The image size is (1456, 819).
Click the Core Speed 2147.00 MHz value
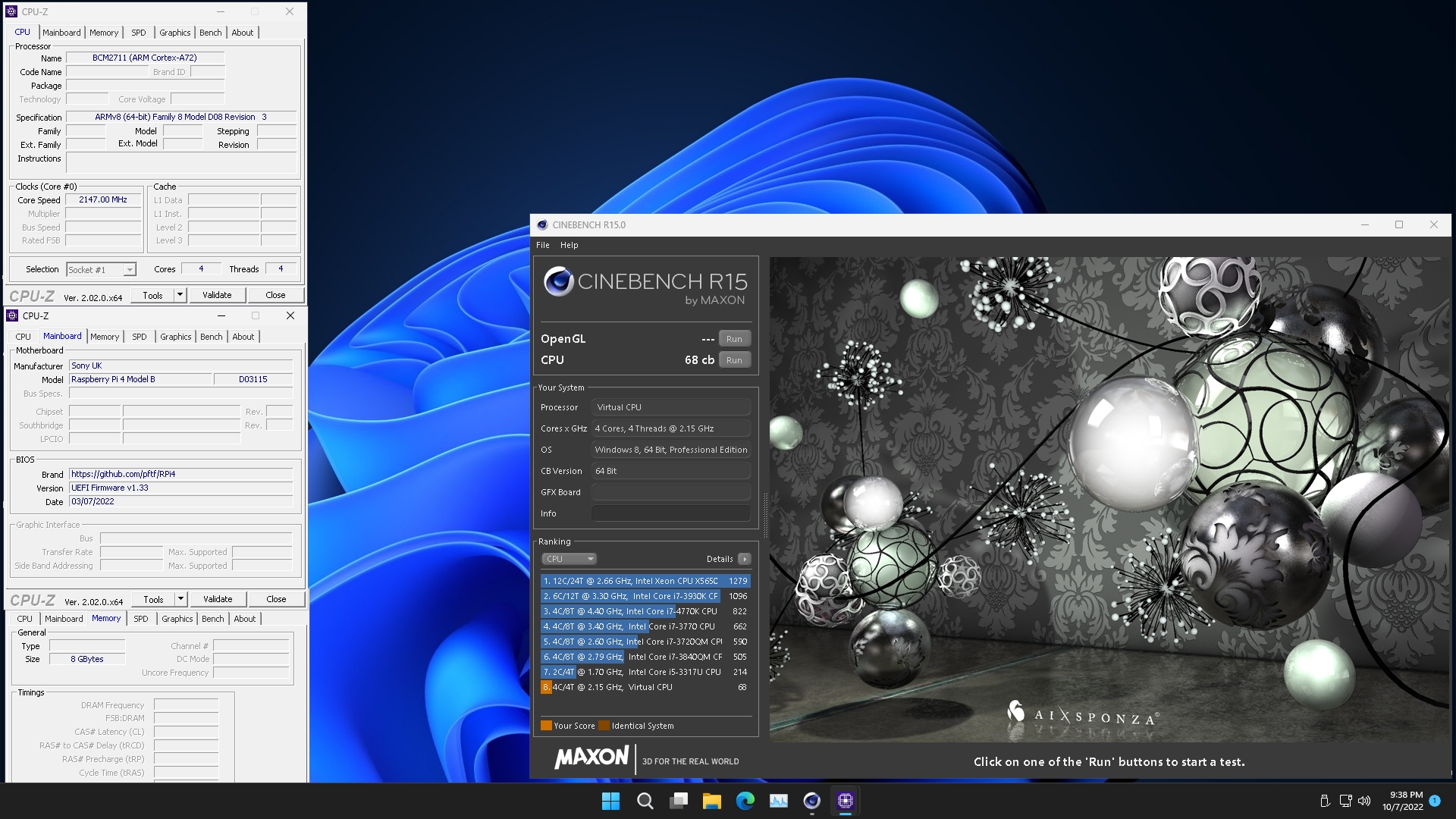[103, 199]
